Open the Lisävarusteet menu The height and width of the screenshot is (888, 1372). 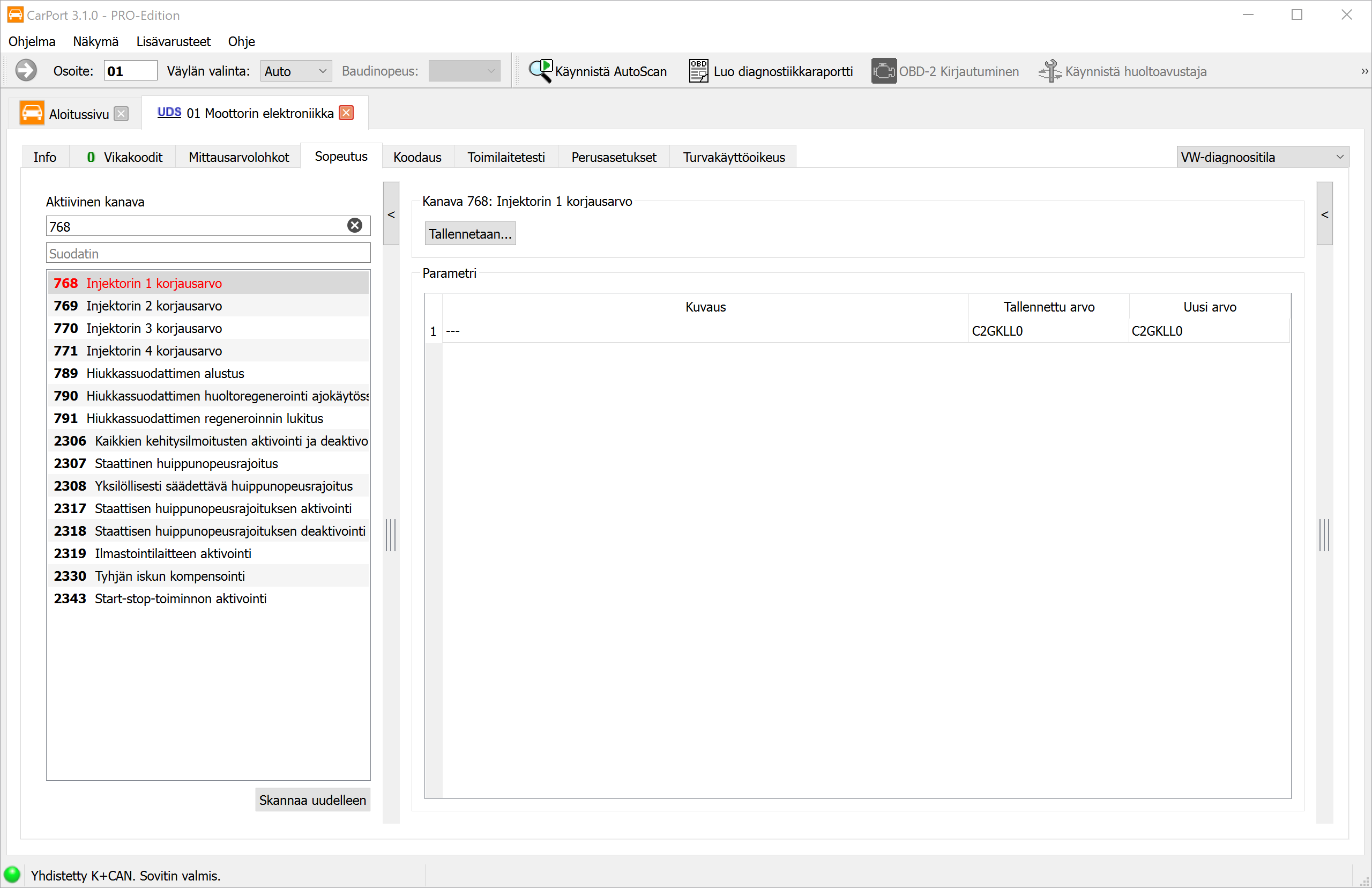click(x=174, y=41)
